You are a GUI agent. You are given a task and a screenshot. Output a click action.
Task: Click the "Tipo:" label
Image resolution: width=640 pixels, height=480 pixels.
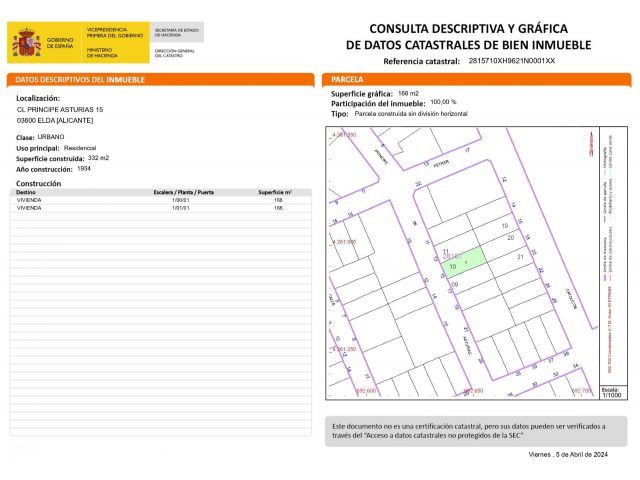pyautogui.click(x=340, y=114)
